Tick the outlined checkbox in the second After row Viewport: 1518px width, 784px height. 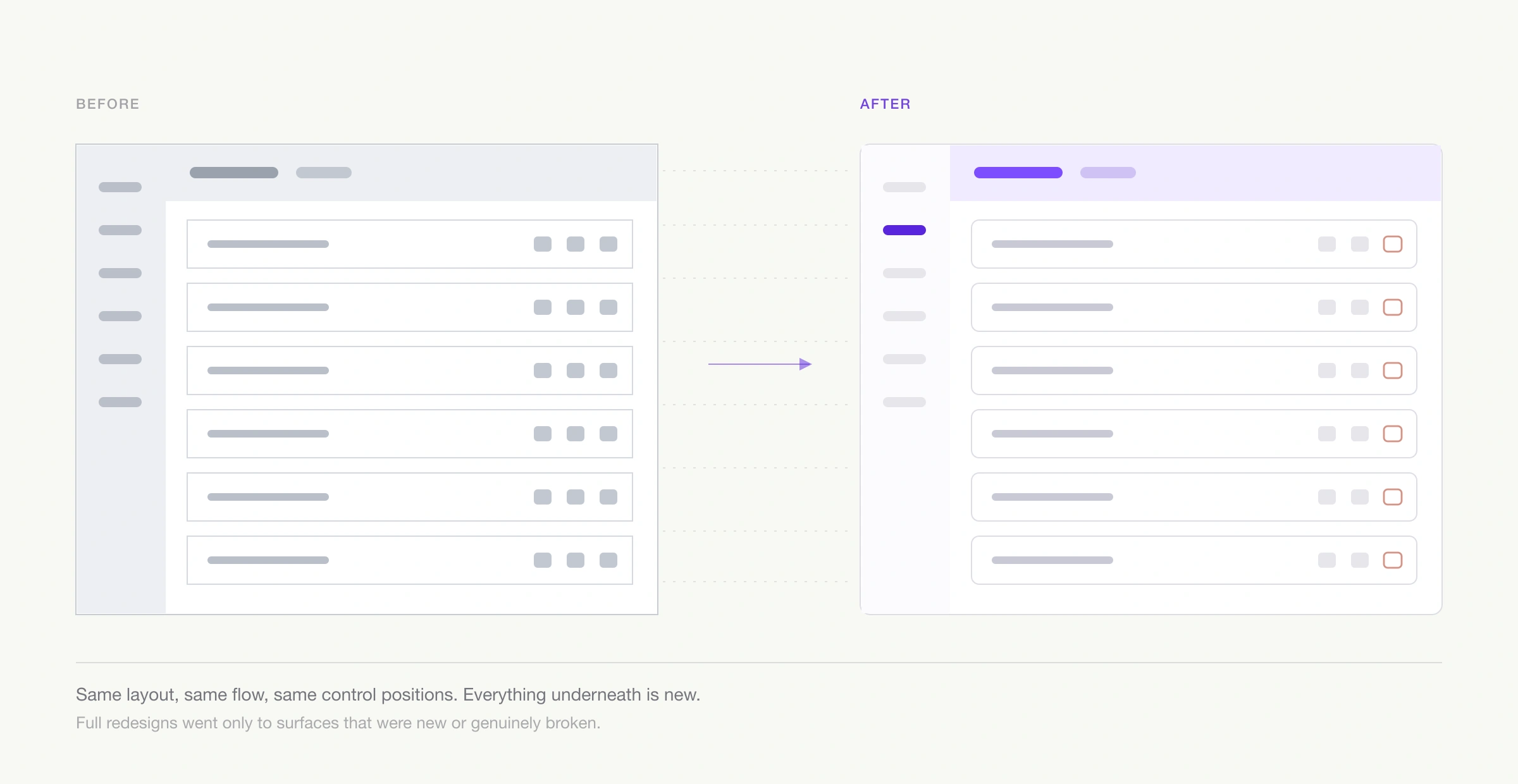[1393, 307]
